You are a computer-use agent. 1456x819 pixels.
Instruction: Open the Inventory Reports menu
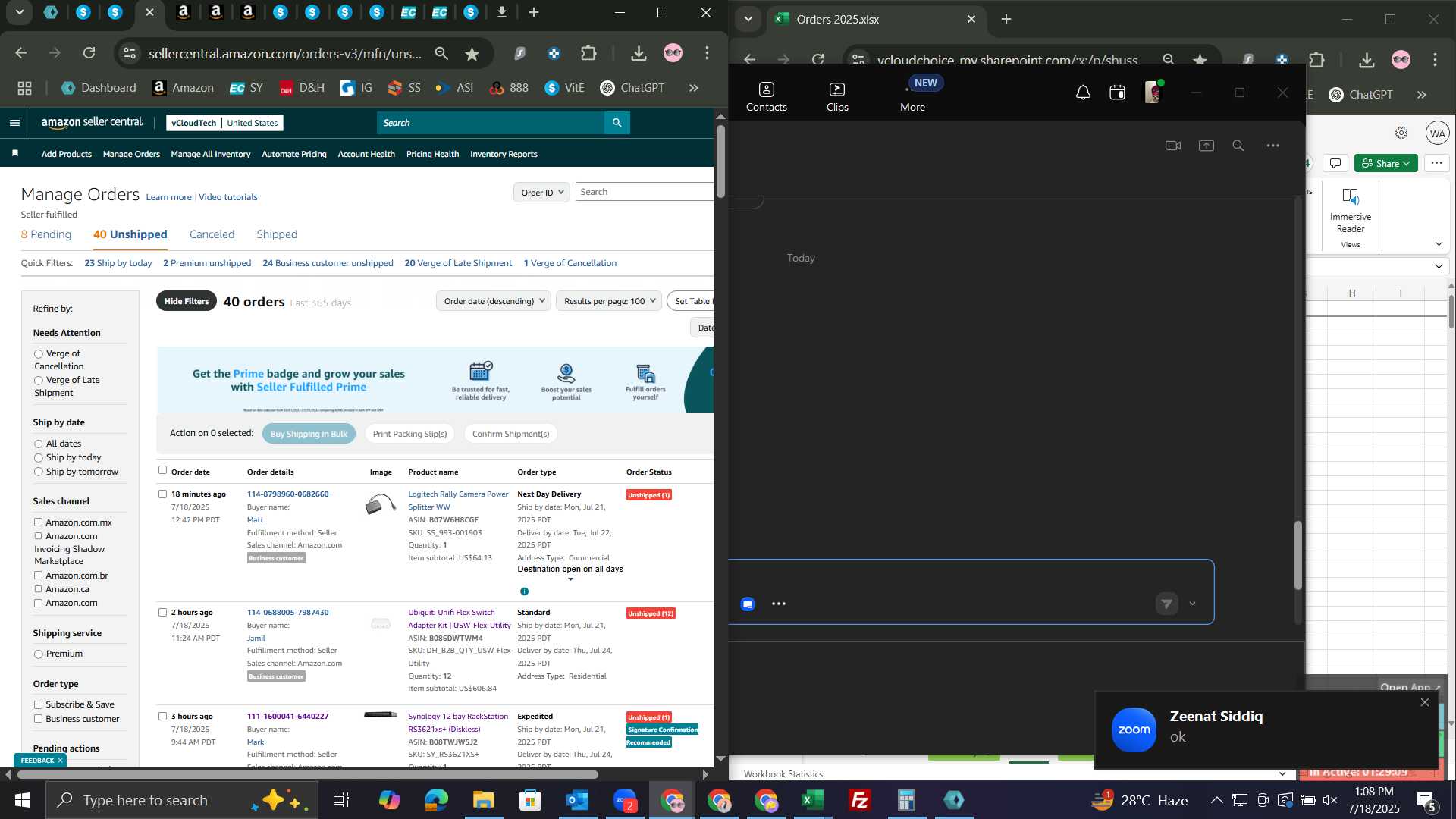point(504,154)
